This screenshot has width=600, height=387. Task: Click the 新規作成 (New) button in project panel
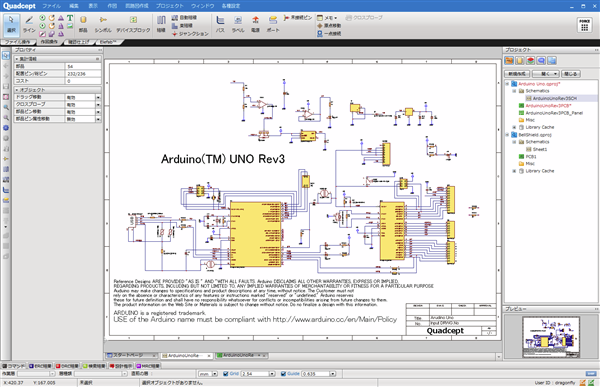point(517,73)
